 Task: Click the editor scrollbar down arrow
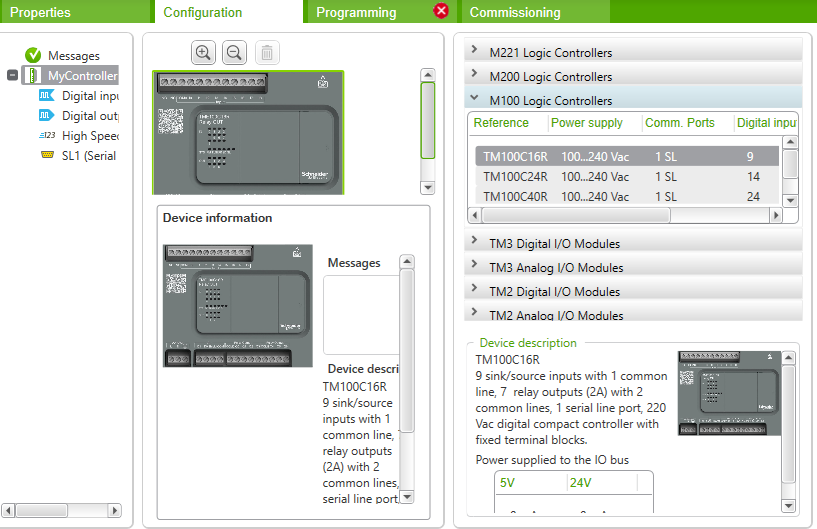point(428,187)
